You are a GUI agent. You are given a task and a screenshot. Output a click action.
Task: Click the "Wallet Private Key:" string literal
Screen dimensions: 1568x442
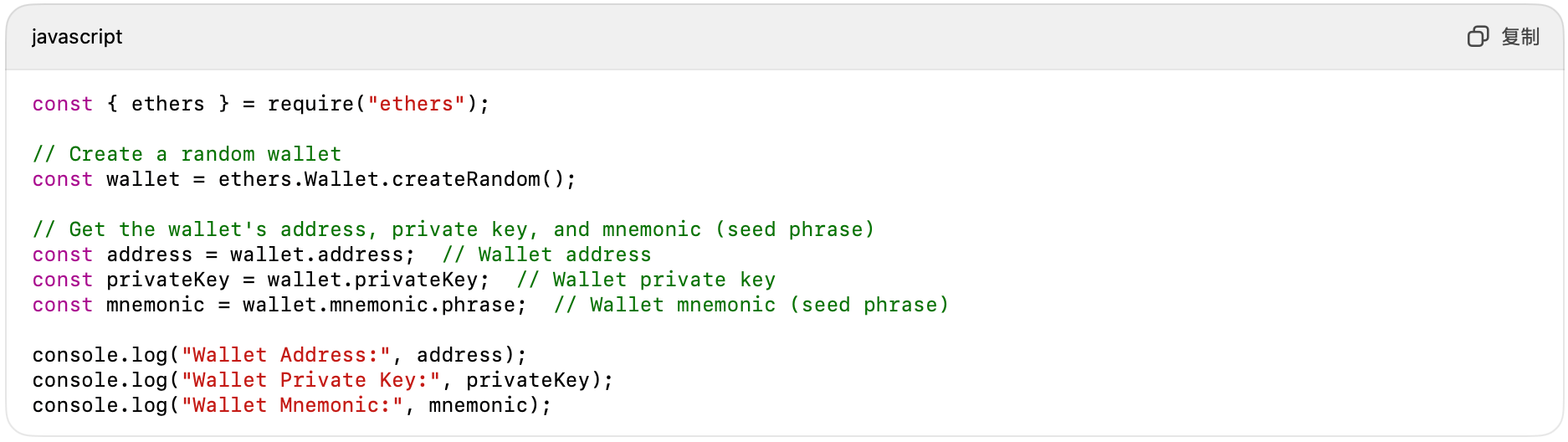[310, 380]
